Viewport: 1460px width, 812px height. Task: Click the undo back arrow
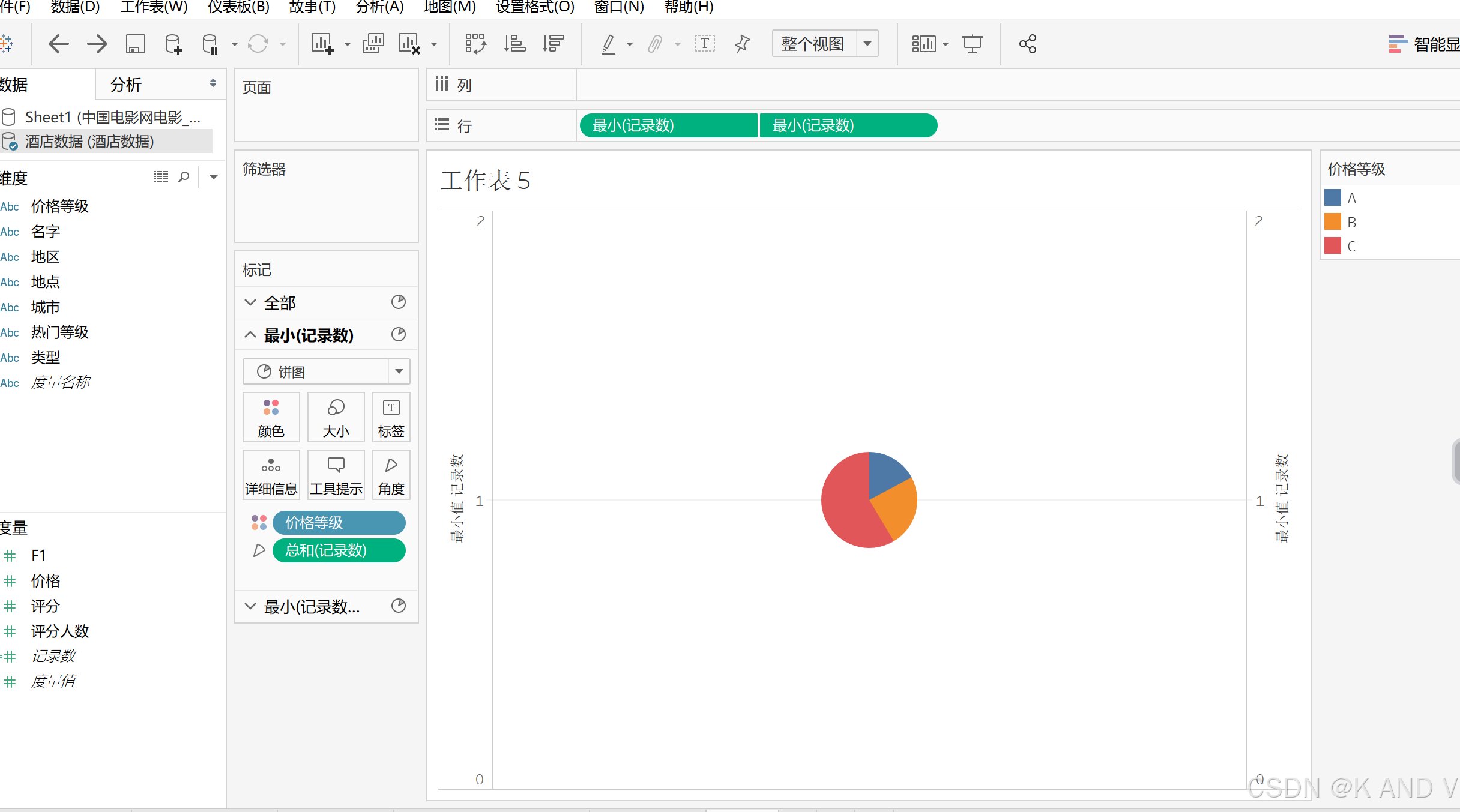click(58, 44)
